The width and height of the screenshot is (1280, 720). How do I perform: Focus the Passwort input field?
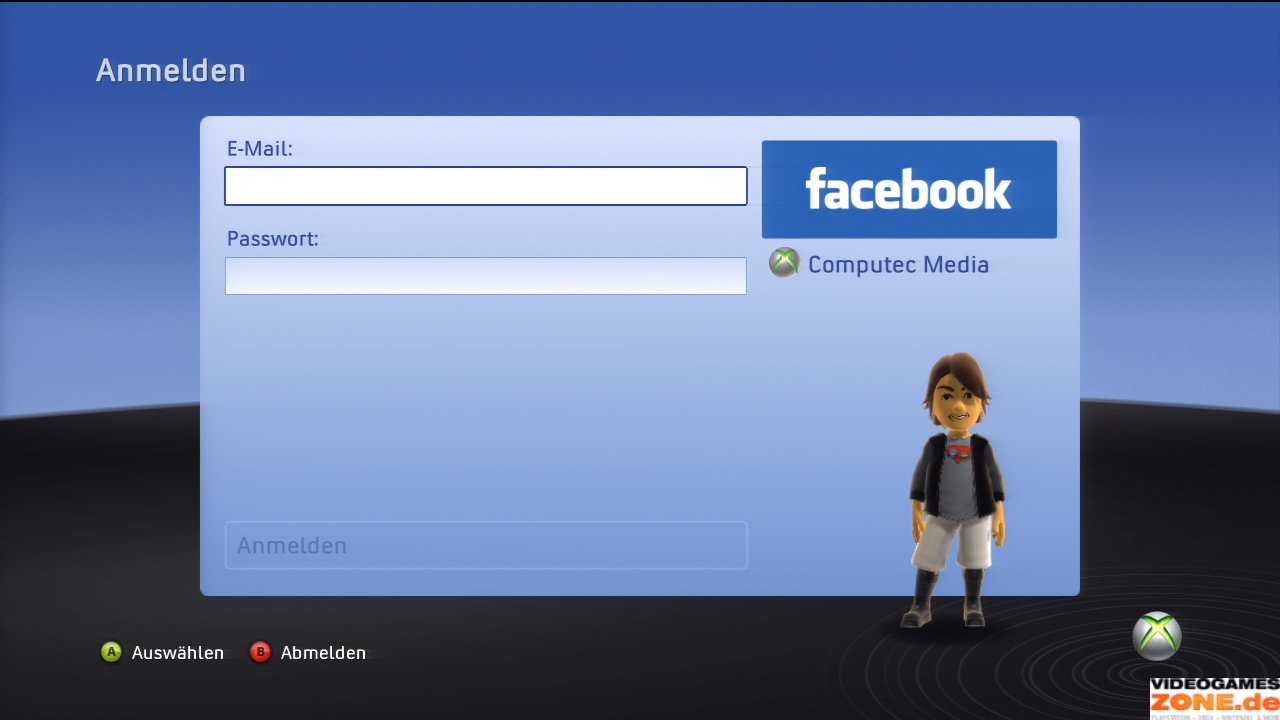pos(485,276)
